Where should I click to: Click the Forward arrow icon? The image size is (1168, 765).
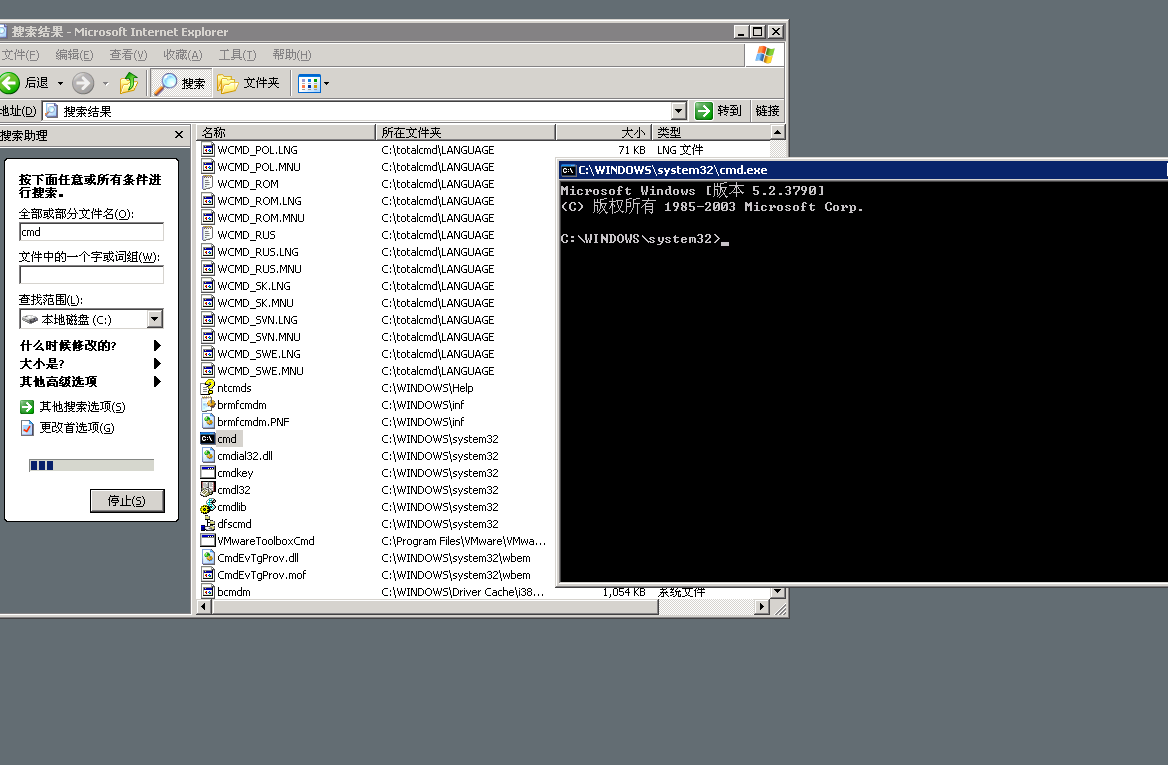coord(83,83)
